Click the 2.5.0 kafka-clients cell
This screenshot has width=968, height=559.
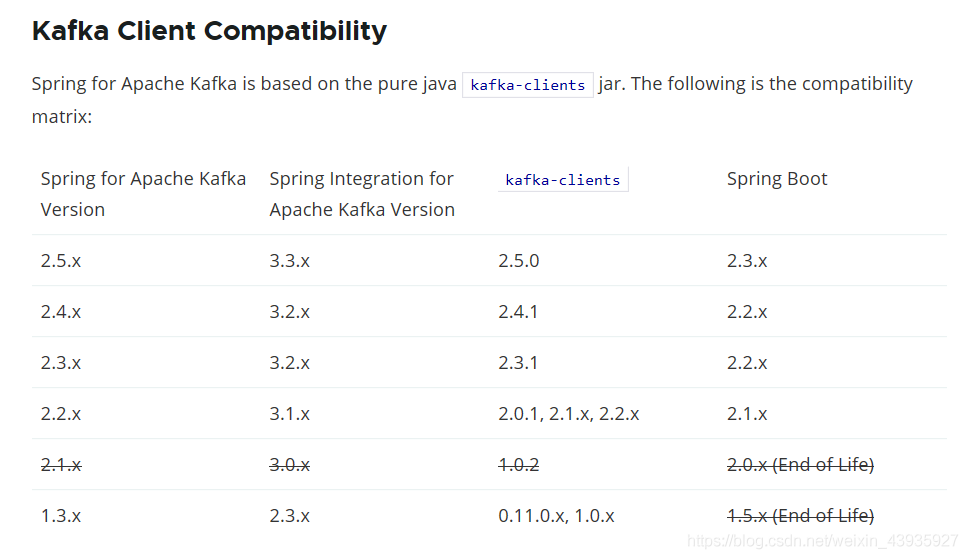pyautogui.click(x=518, y=261)
